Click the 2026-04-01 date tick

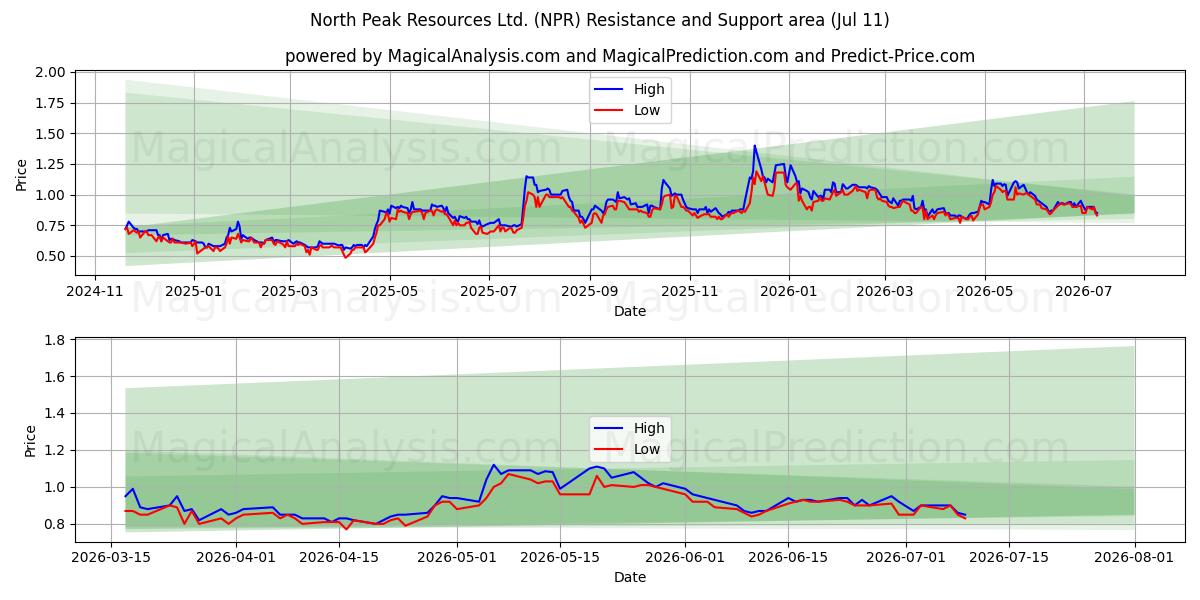236,557
